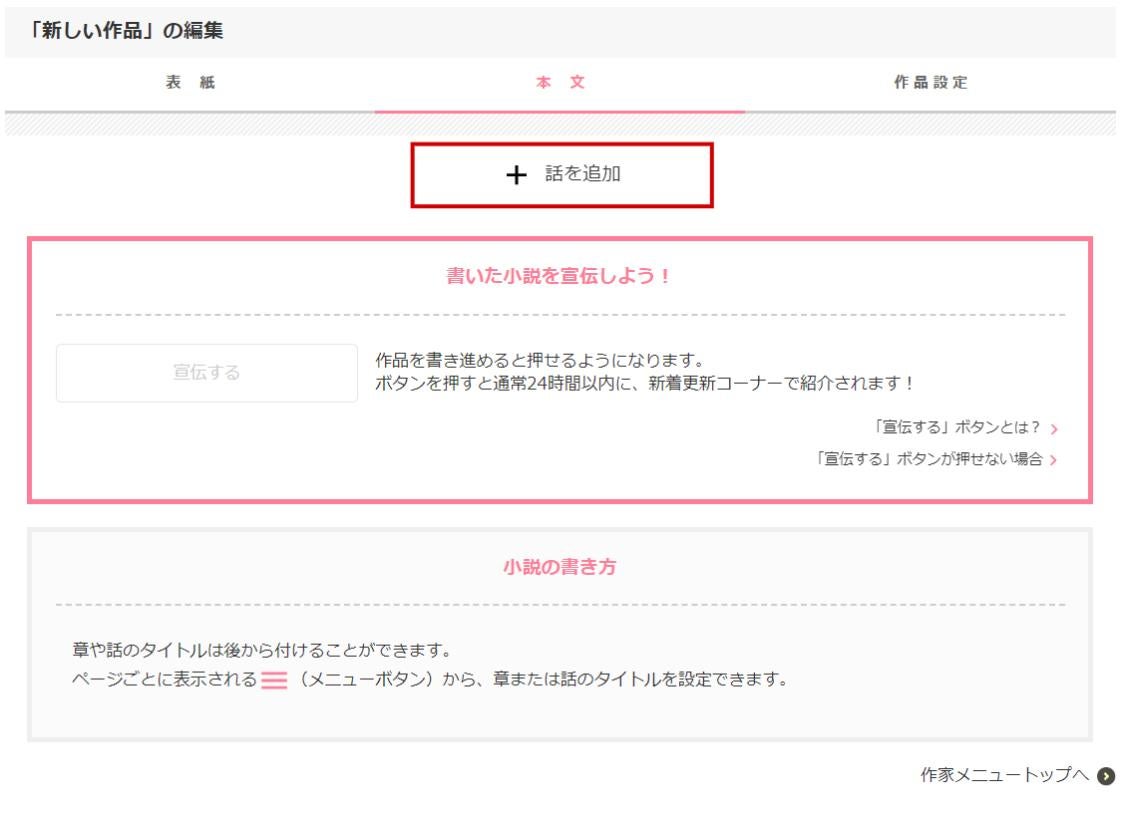Viewport: 1125px width, 816px height.
Task: Click the chevron after ボタンが押せない場合
Action: (x=1054, y=460)
